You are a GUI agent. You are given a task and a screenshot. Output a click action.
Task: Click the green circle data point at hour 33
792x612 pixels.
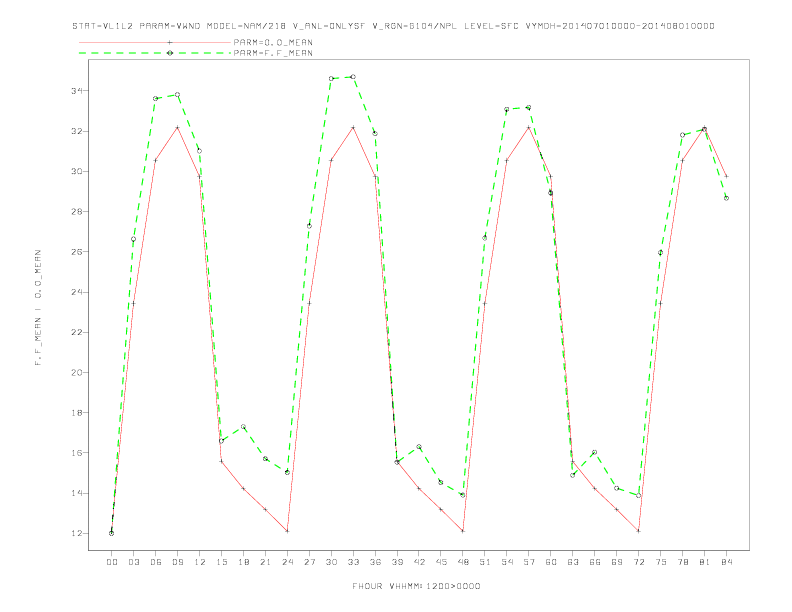point(353,77)
